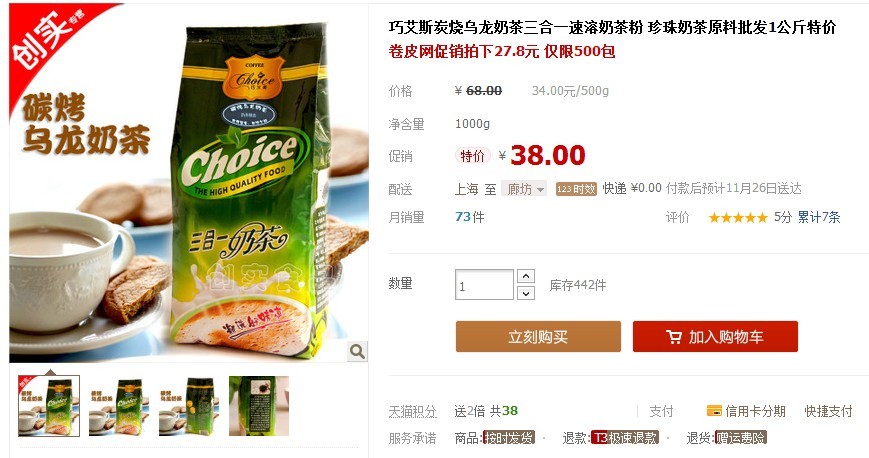This screenshot has height=458, width=869.
Task: Click the 123时效 delivery badge
Action: coord(576,189)
